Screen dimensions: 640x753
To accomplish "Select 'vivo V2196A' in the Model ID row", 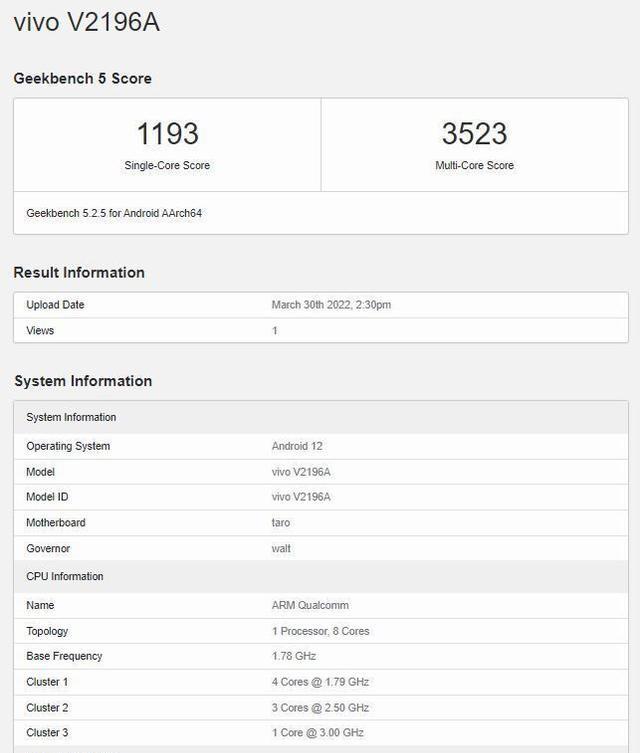I will (x=301, y=497).
